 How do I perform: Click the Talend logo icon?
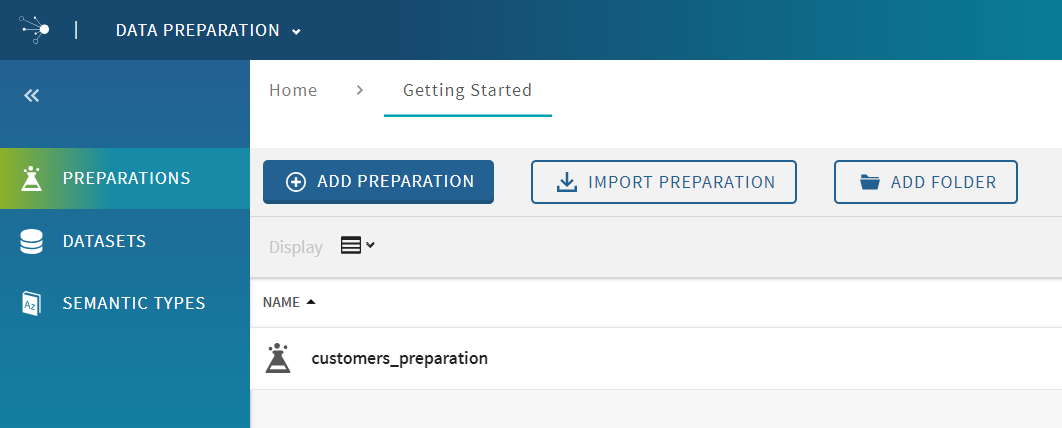tap(36, 30)
